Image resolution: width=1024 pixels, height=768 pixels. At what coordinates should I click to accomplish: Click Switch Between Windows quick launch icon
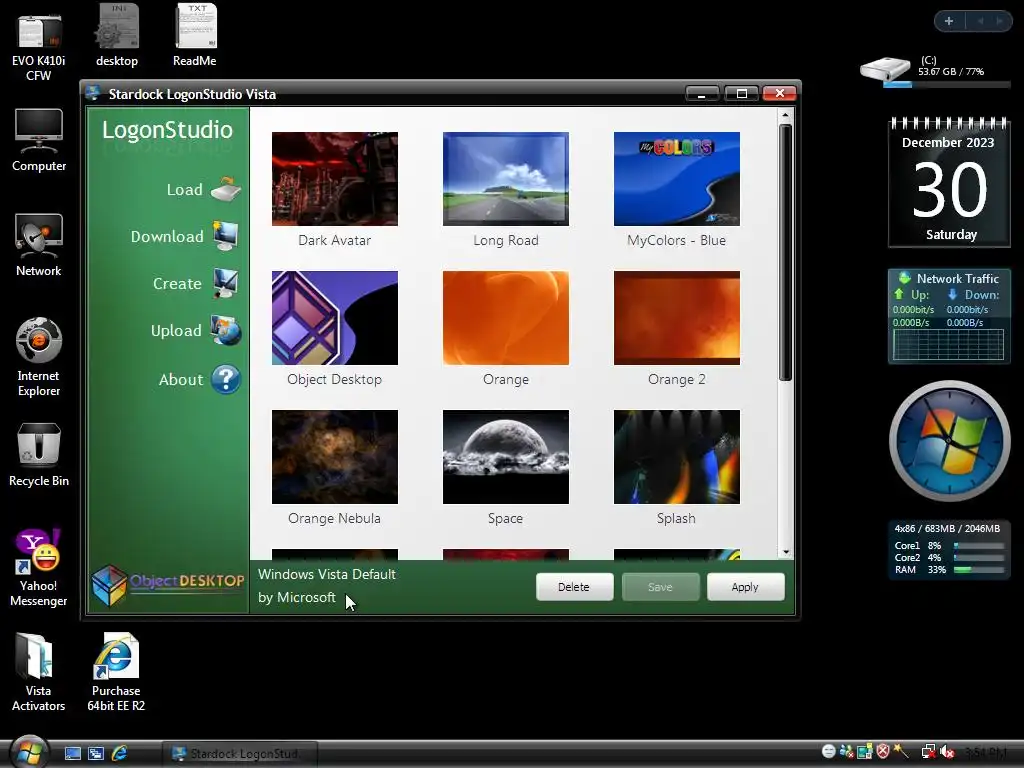click(x=96, y=754)
